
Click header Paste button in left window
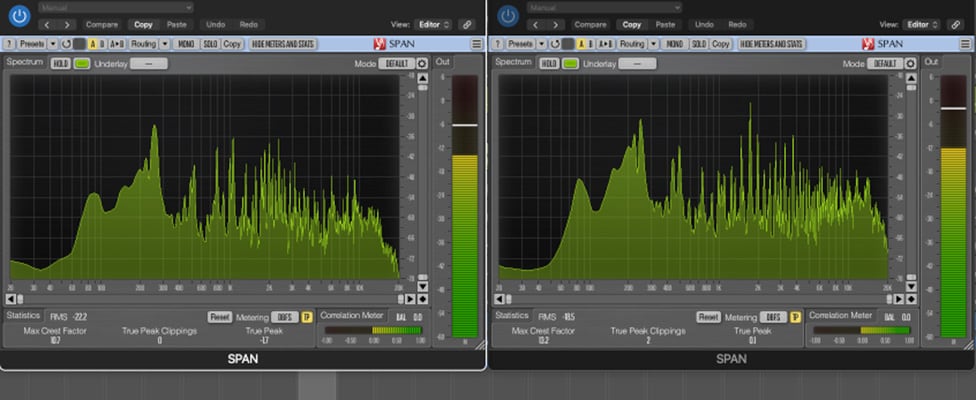[177, 25]
